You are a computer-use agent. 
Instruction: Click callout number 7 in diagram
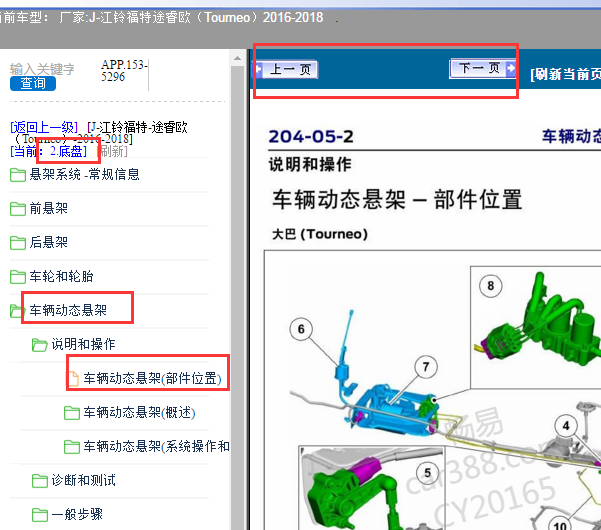(426, 367)
